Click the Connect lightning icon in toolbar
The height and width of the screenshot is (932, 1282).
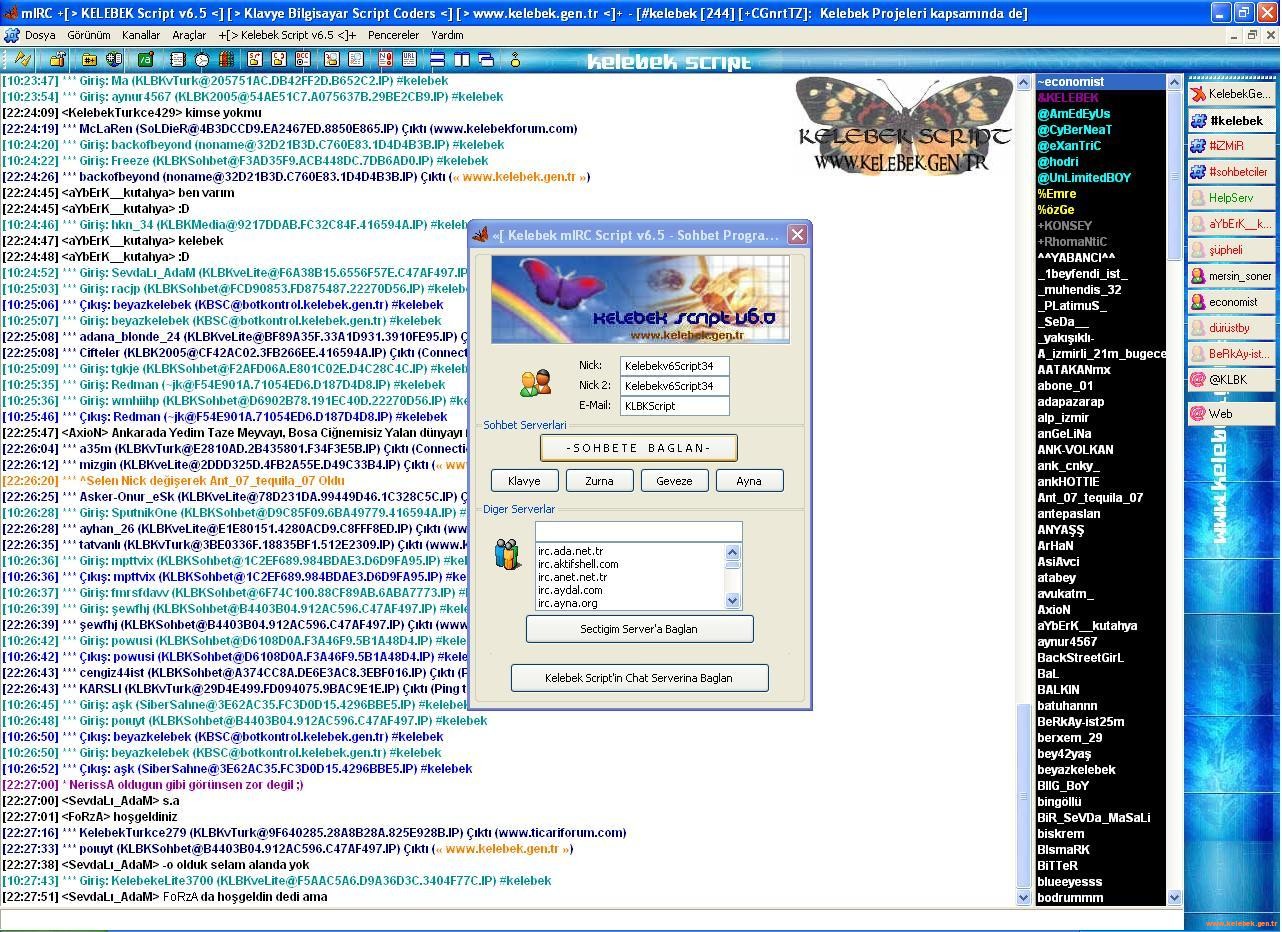click(x=21, y=60)
